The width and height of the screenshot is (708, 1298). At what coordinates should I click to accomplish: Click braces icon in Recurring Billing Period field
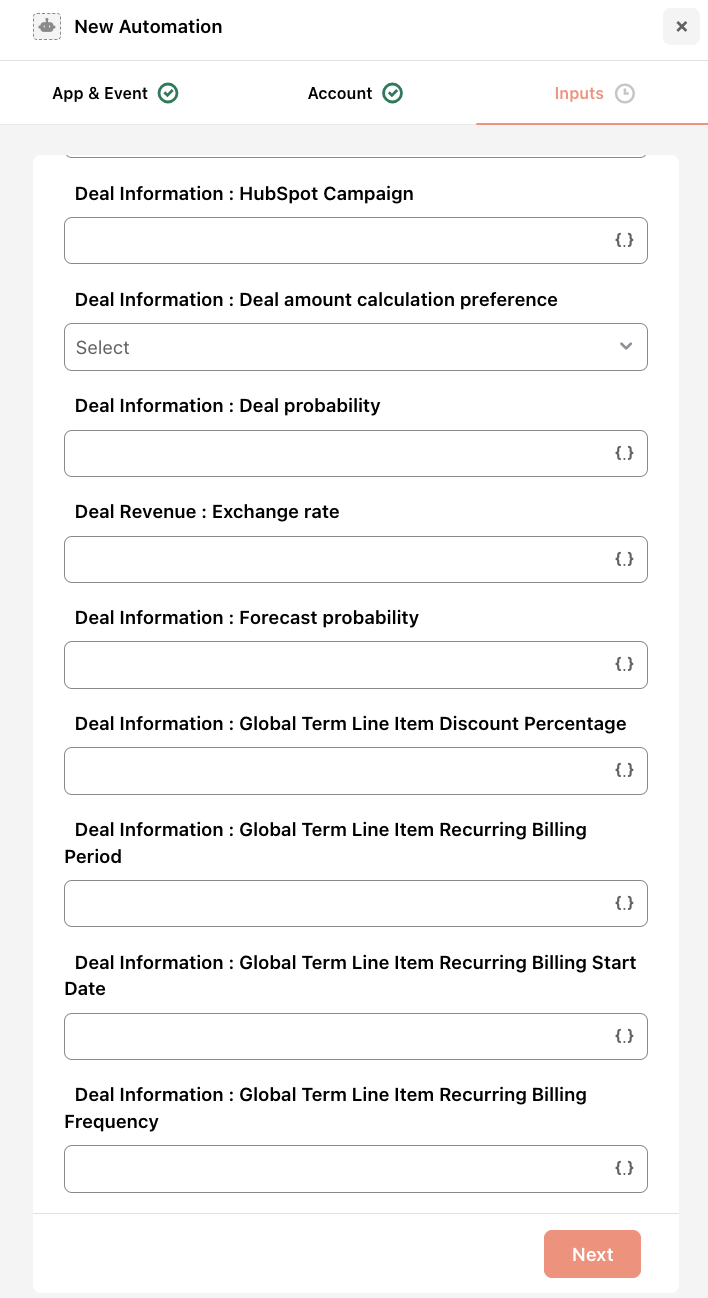(624, 903)
